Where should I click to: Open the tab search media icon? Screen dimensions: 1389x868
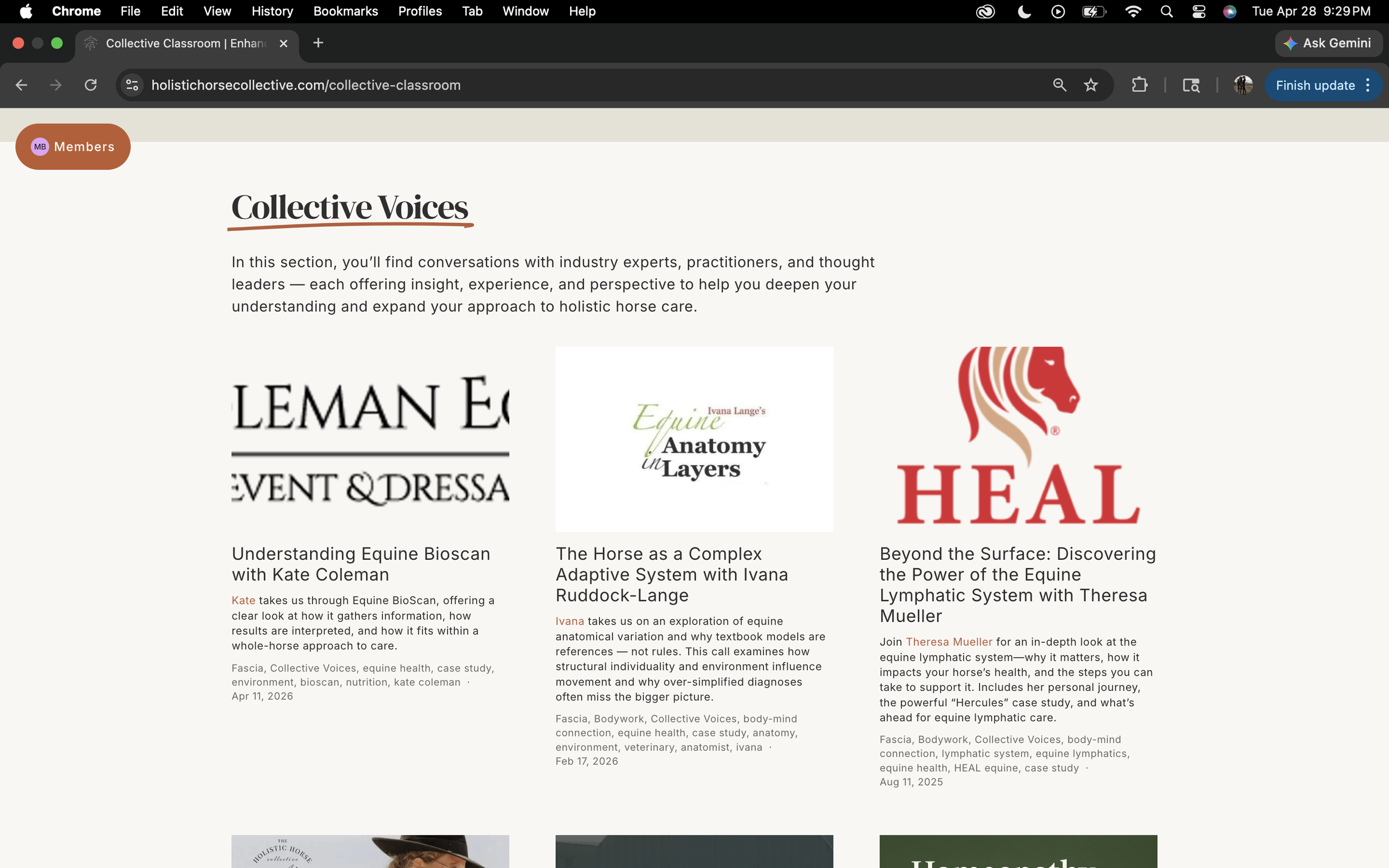(1191, 85)
